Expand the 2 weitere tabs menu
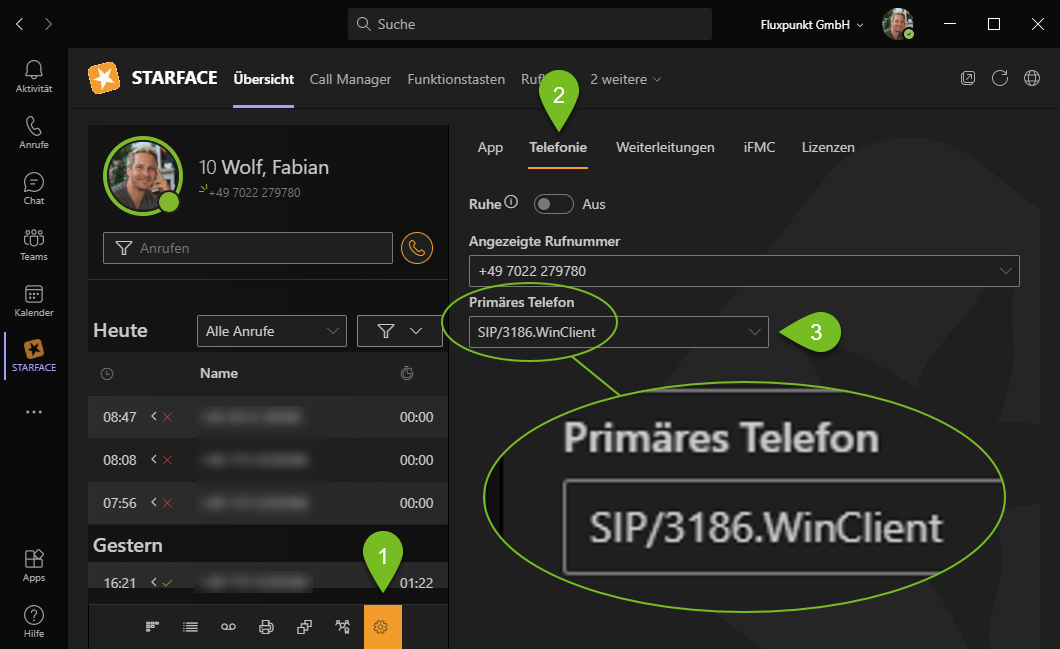 point(625,79)
